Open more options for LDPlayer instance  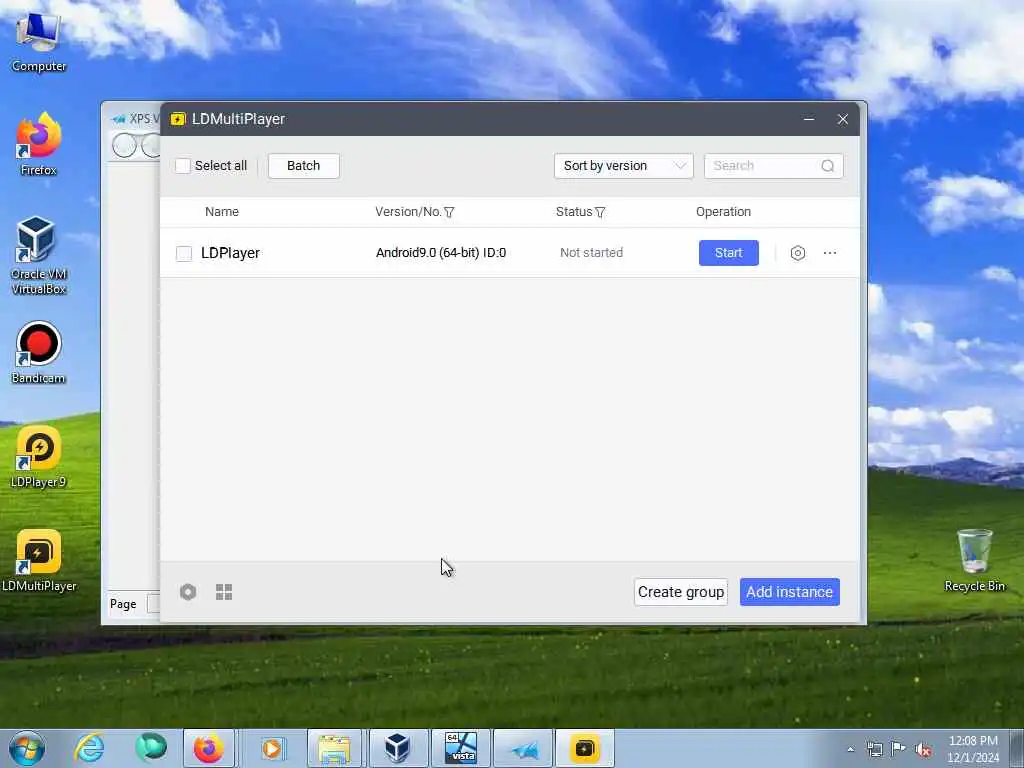pyautogui.click(x=830, y=253)
